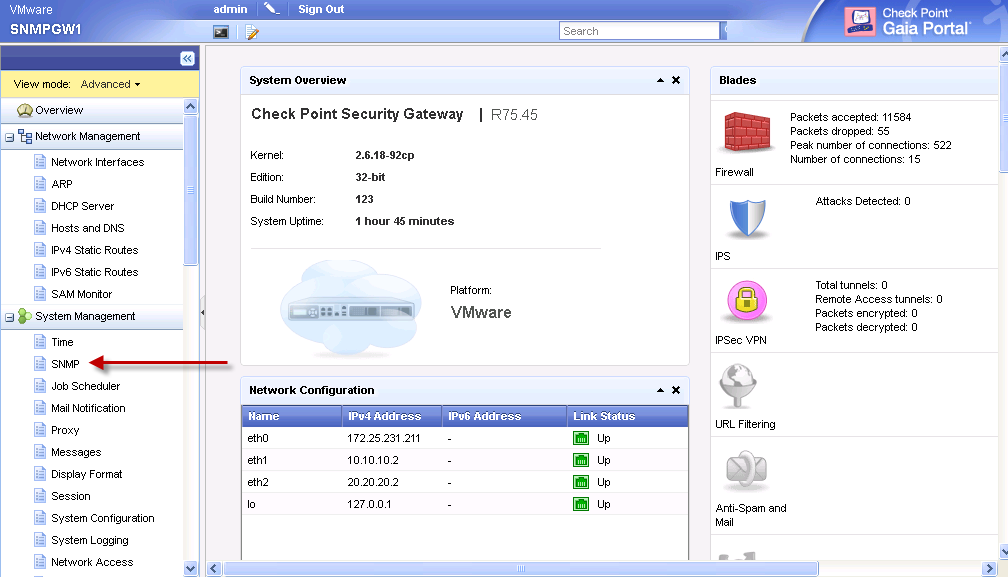Click the configuration lock icon beside admin
Viewport: 1008px width, 577px height.
point(273,9)
